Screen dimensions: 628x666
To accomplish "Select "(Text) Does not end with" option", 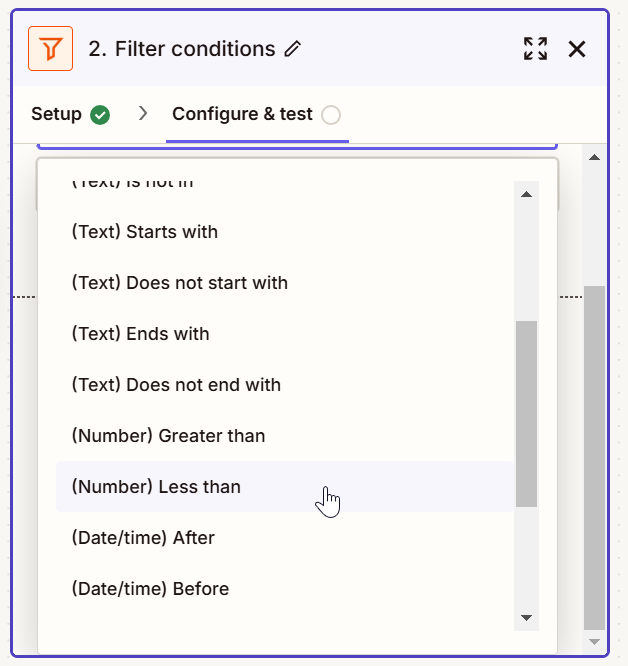I will tap(176, 385).
